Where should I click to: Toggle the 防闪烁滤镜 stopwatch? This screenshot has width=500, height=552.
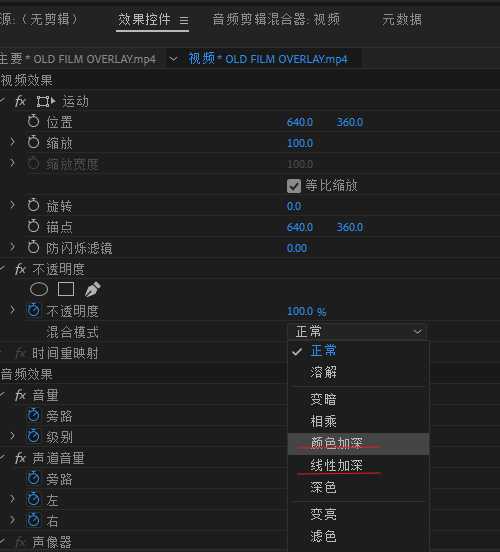coord(33,247)
